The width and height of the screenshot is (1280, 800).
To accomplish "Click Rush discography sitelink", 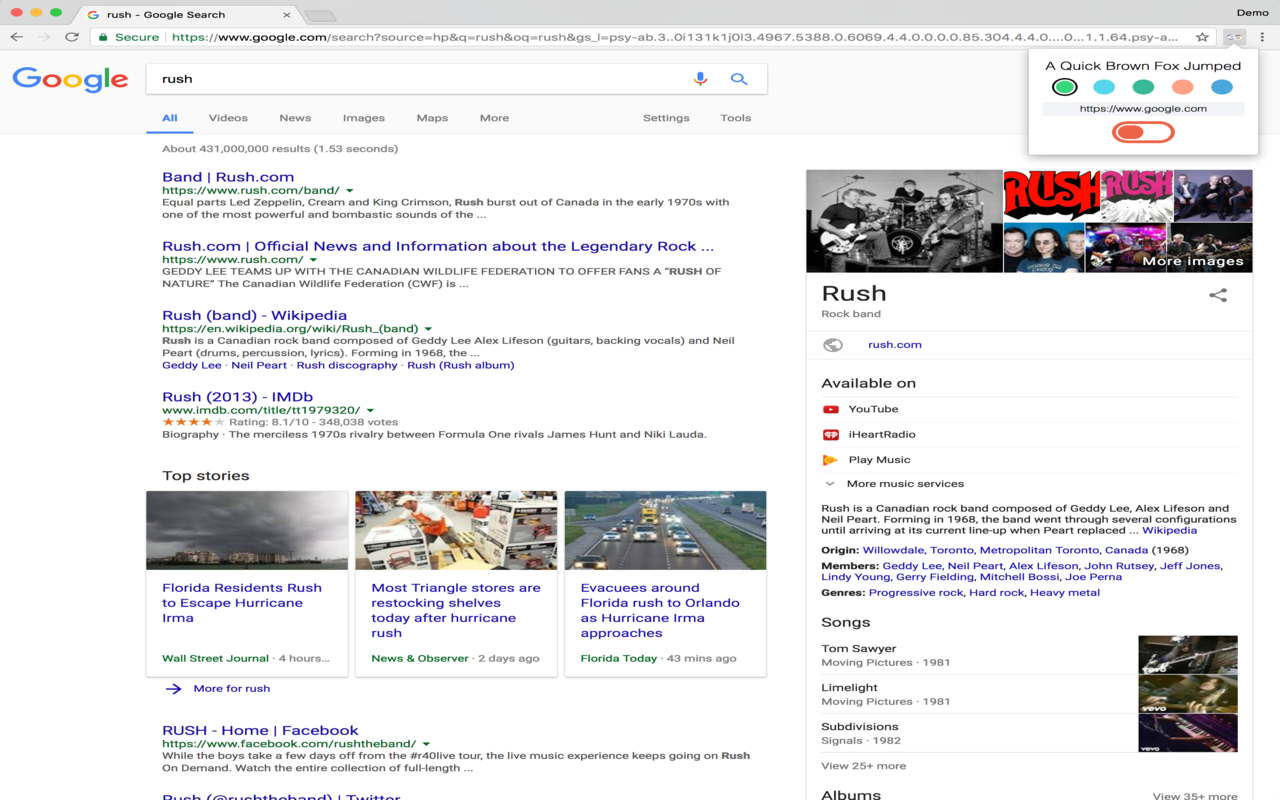I will point(347,366).
